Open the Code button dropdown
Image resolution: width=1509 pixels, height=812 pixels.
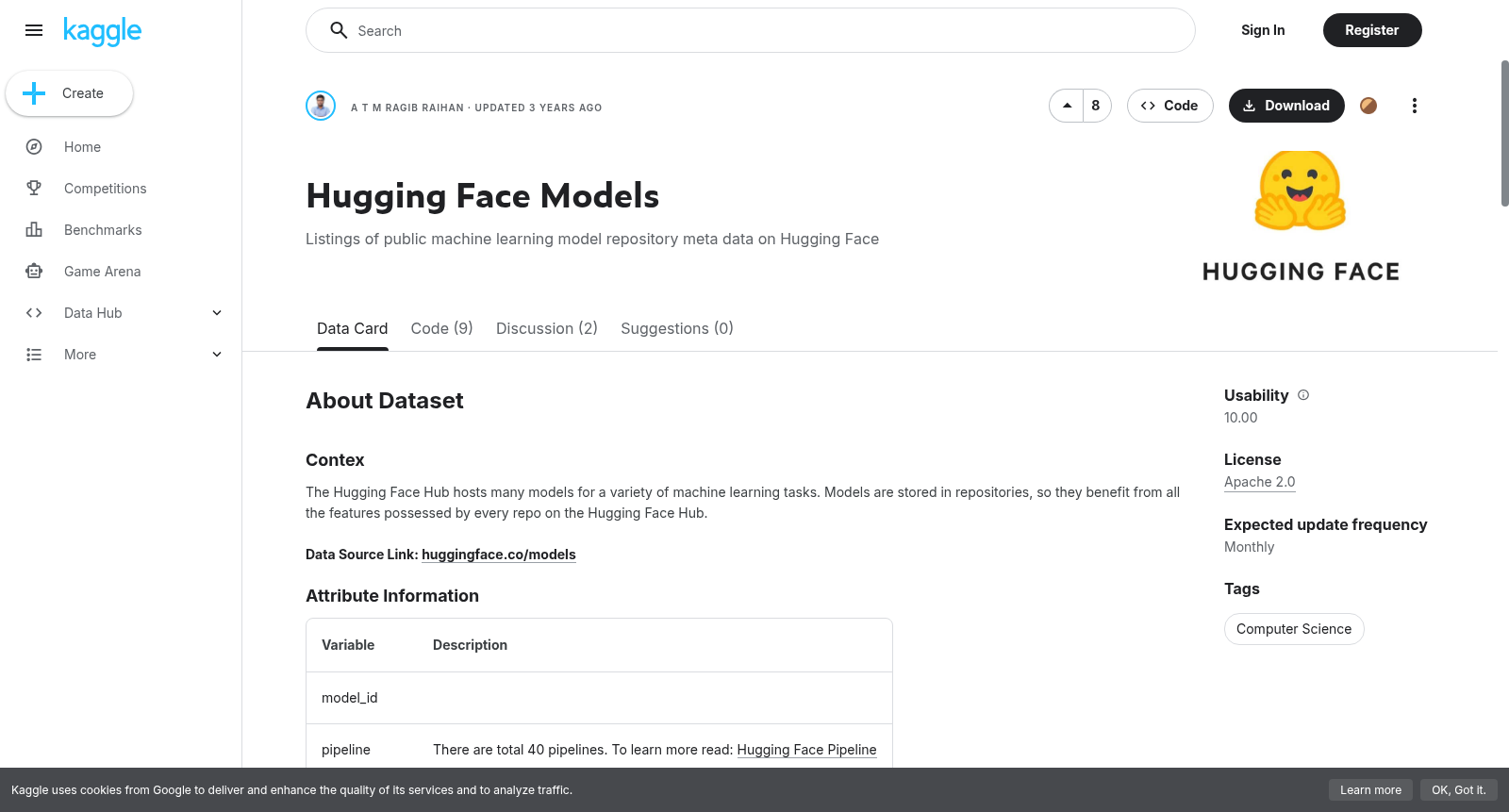pos(1169,106)
